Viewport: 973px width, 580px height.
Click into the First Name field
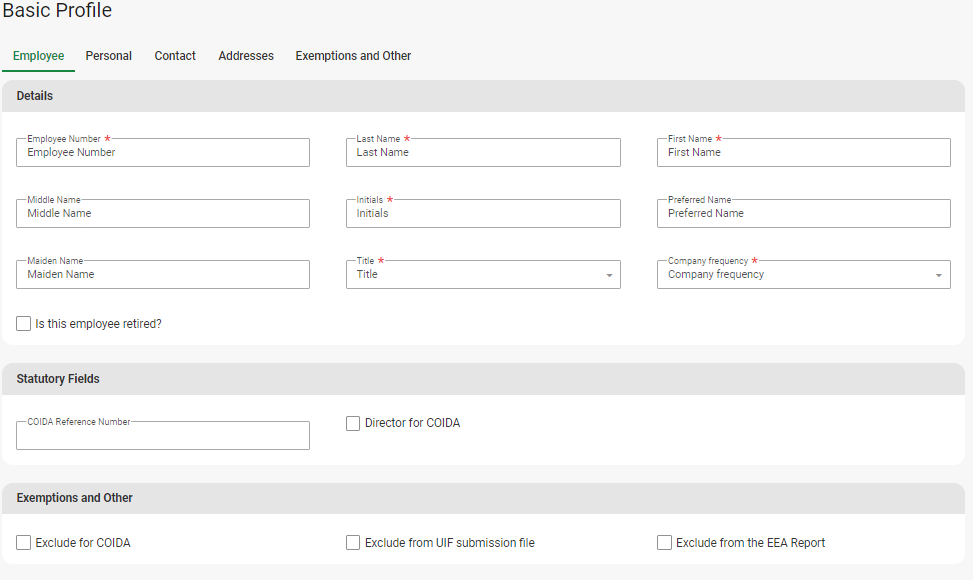(803, 153)
